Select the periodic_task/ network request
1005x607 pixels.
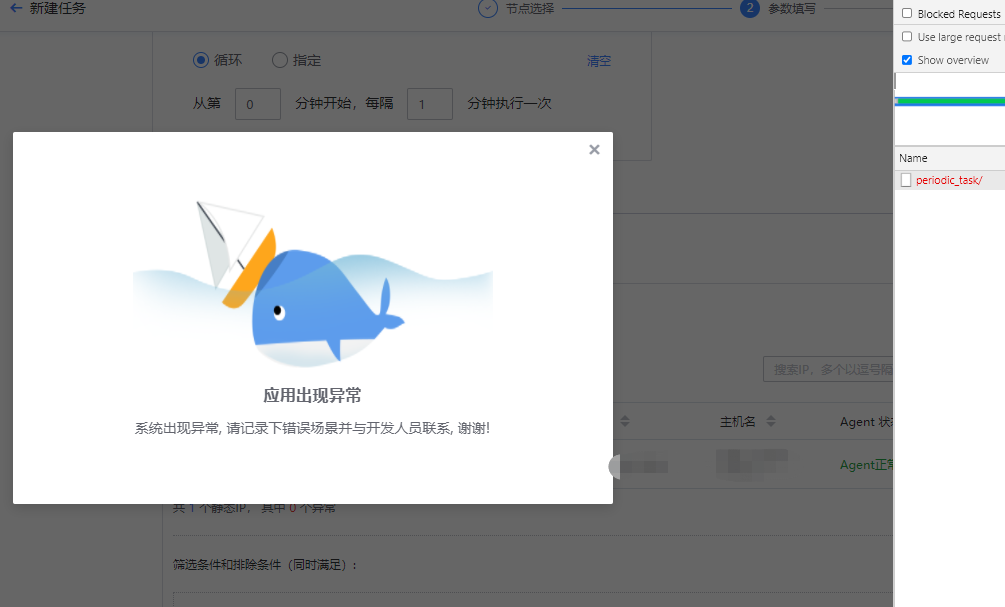[949, 180]
